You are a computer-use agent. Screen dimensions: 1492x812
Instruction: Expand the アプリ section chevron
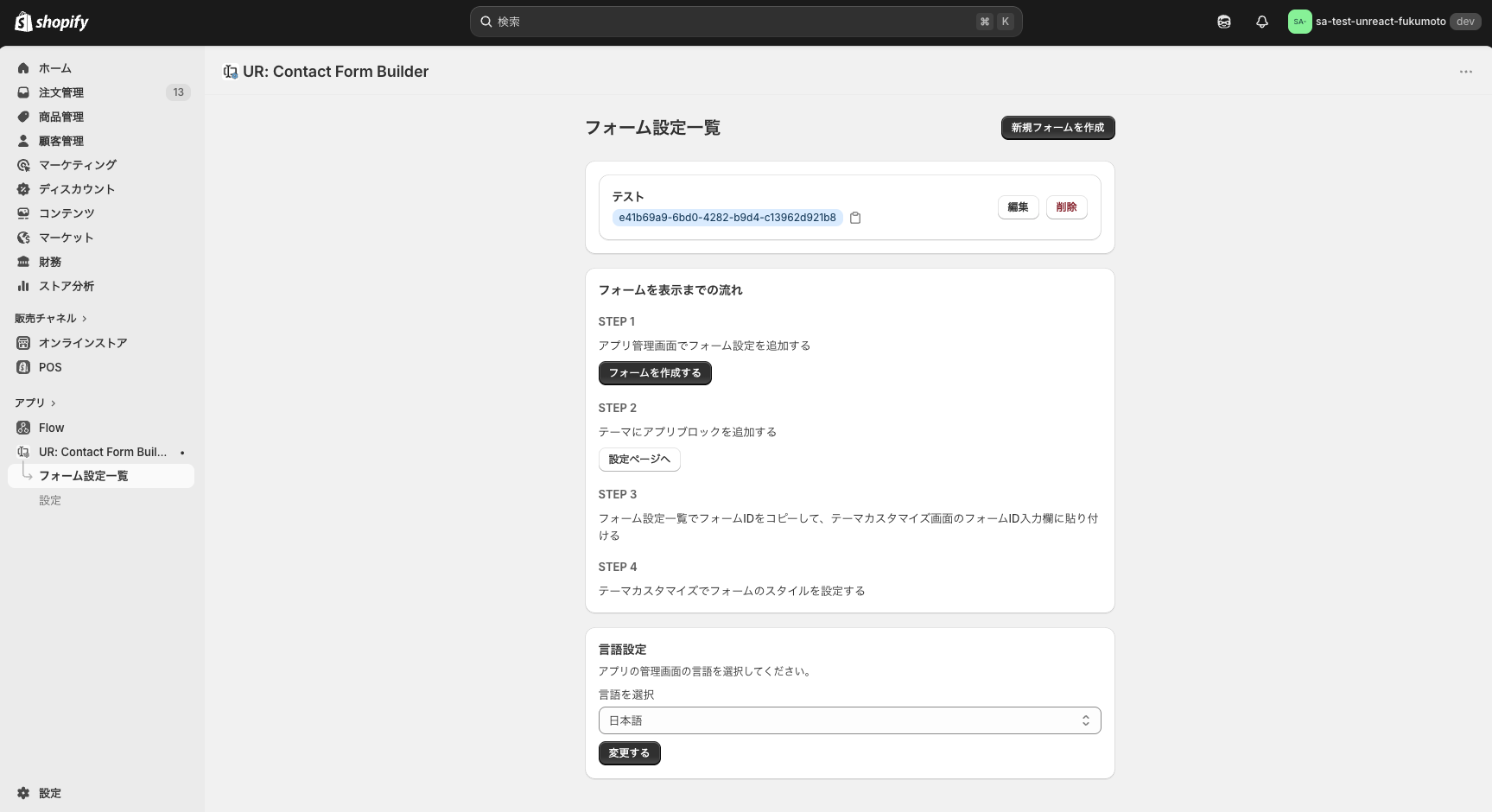pos(53,403)
